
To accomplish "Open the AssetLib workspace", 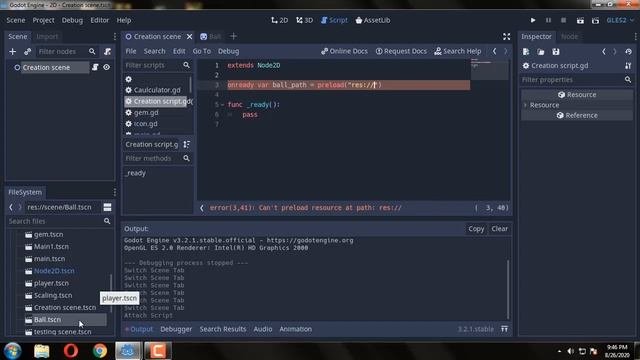I will click(x=373, y=20).
